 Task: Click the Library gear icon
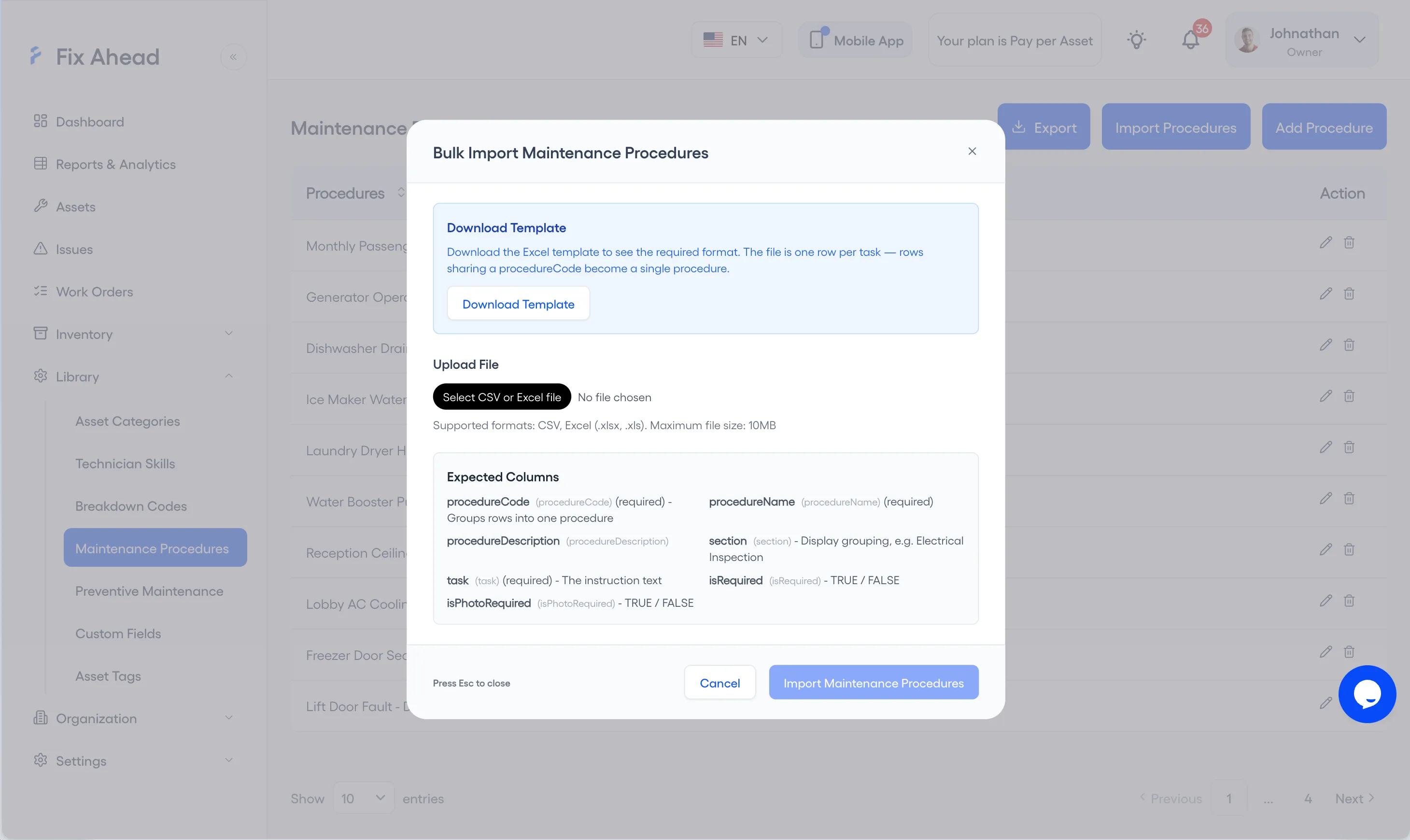pyautogui.click(x=40, y=376)
